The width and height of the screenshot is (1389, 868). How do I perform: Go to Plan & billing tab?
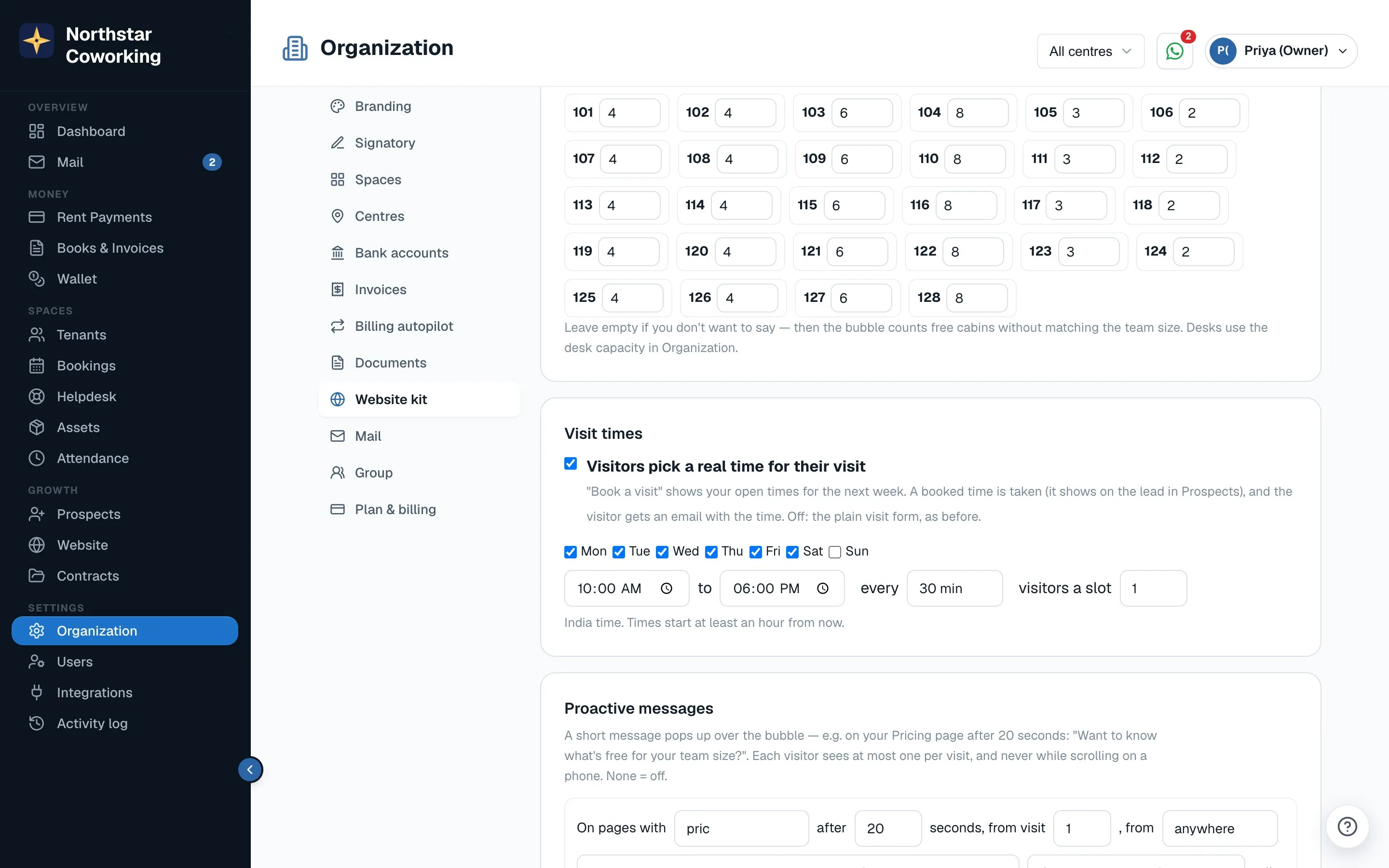(420, 509)
